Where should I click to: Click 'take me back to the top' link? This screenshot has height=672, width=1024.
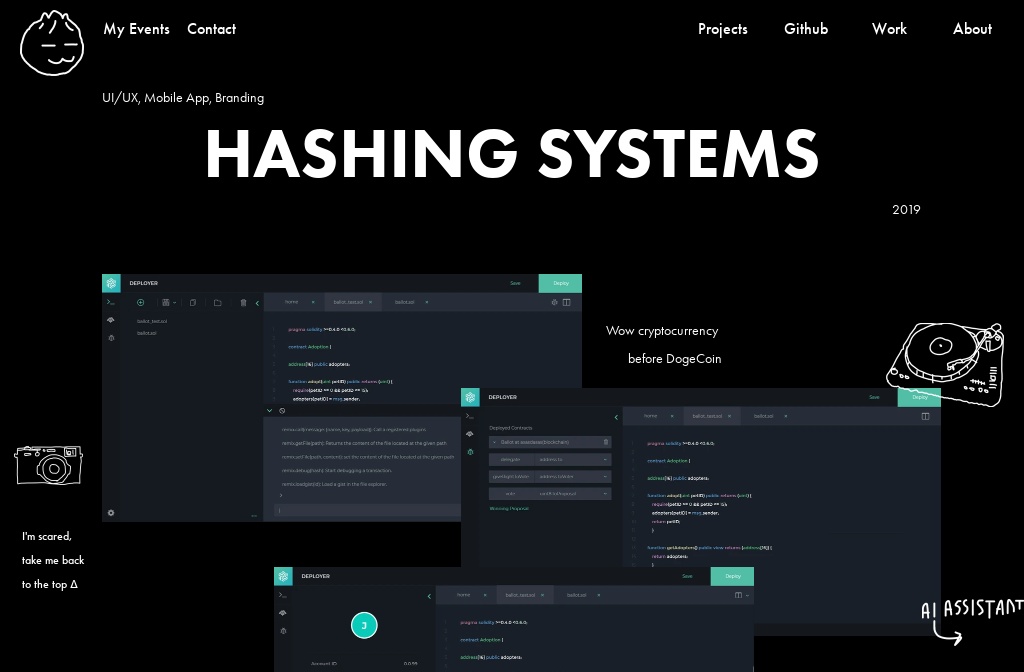(53, 560)
